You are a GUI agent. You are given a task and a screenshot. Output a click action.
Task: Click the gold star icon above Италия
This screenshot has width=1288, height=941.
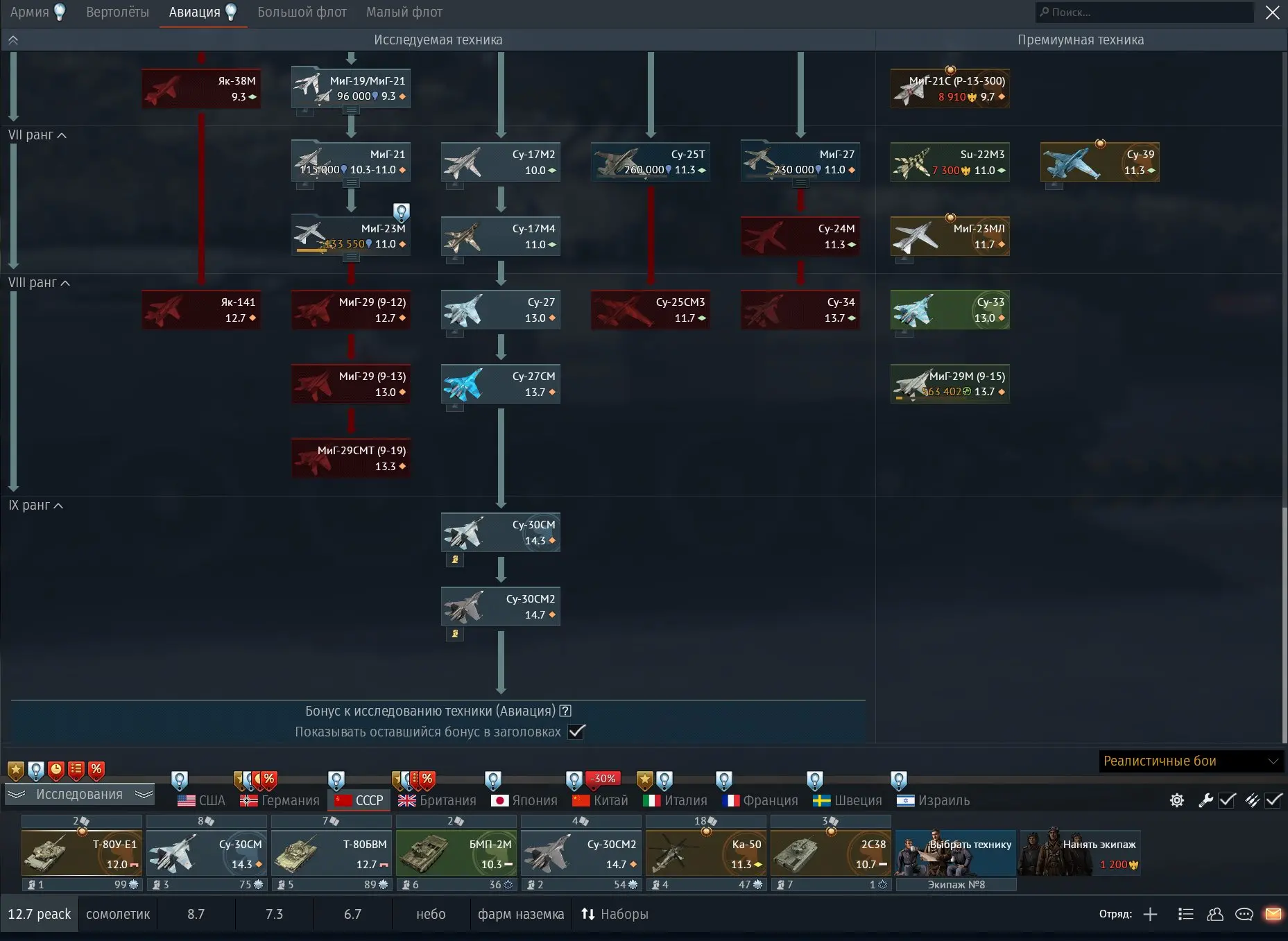[x=645, y=781]
